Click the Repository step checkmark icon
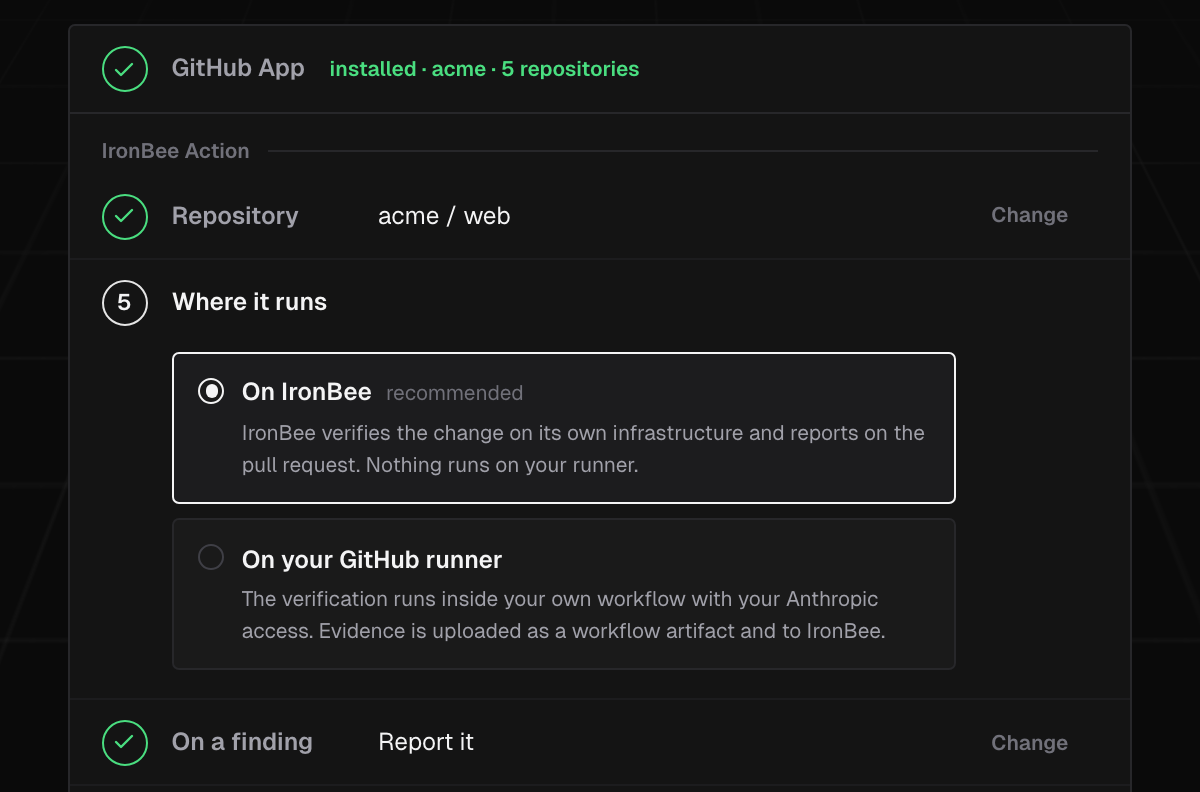This screenshot has width=1200, height=792. 125,216
